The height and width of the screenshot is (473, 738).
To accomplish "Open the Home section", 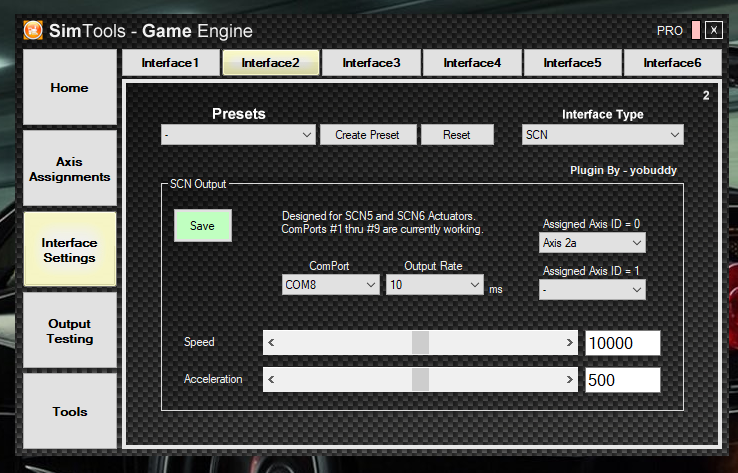I will click(x=70, y=87).
